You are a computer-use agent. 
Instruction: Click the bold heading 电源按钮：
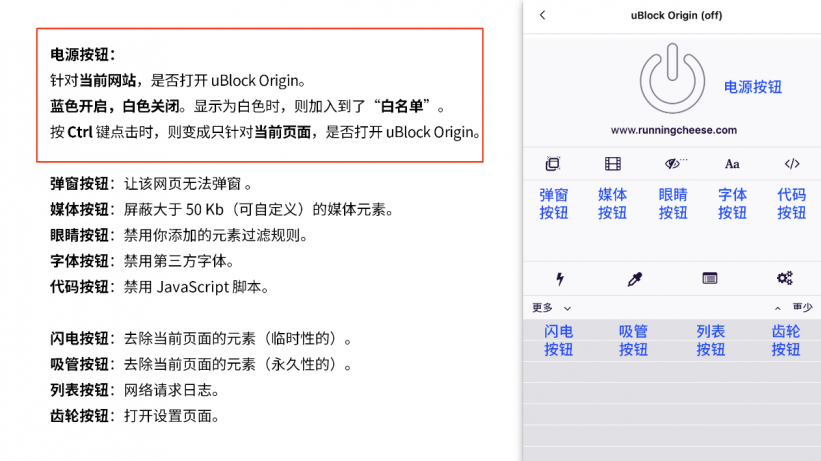pyautogui.click(x=83, y=54)
